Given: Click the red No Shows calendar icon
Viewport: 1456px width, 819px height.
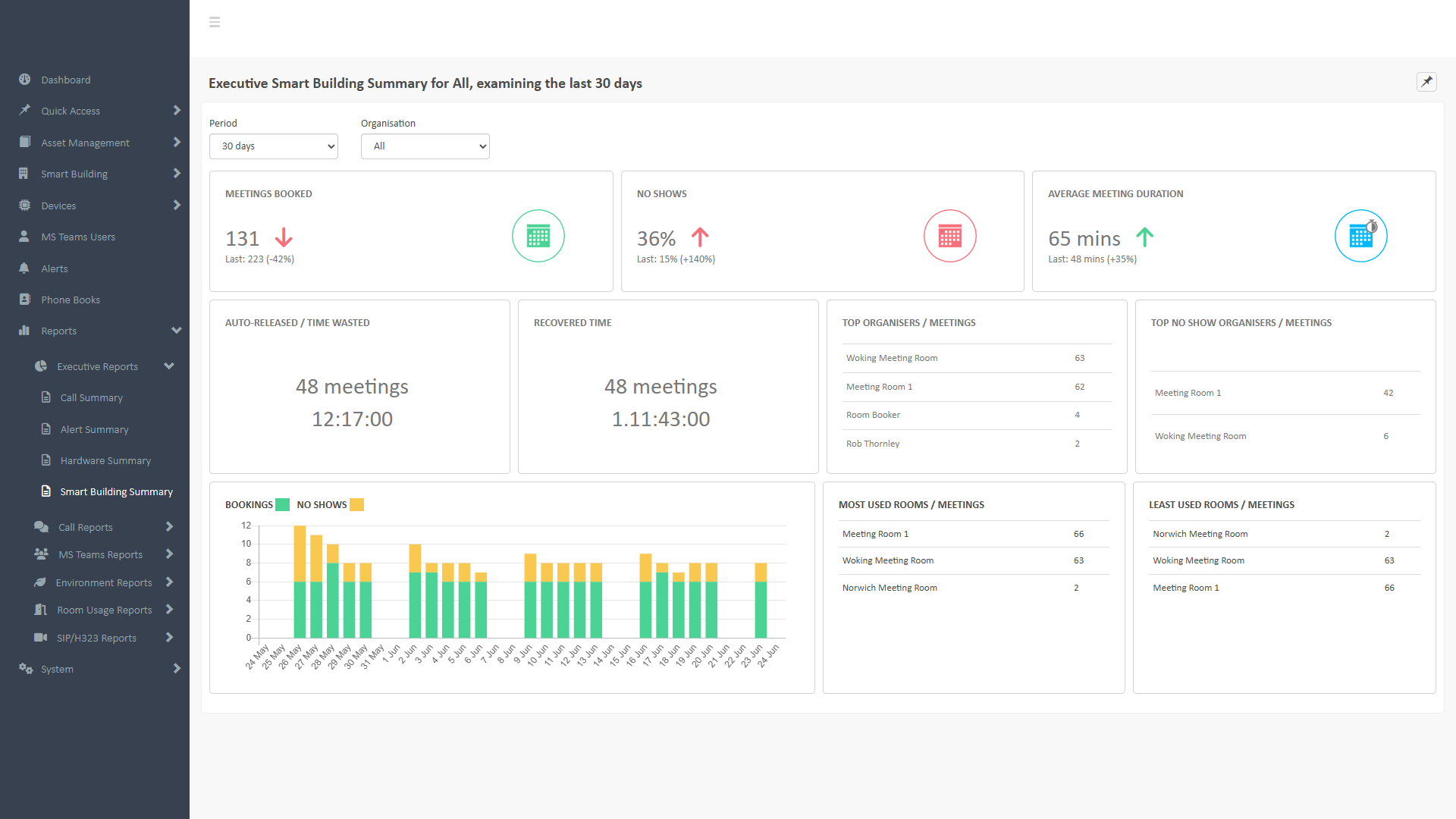Looking at the screenshot, I should click(x=949, y=236).
